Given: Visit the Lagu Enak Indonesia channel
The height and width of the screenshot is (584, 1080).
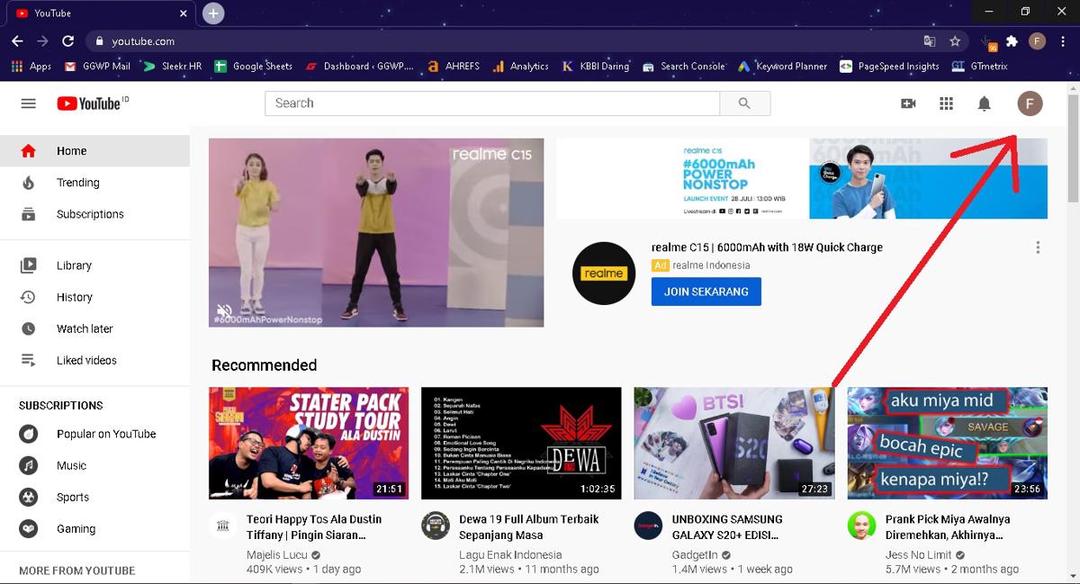Looking at the screenshot, I should click(510, 554).
